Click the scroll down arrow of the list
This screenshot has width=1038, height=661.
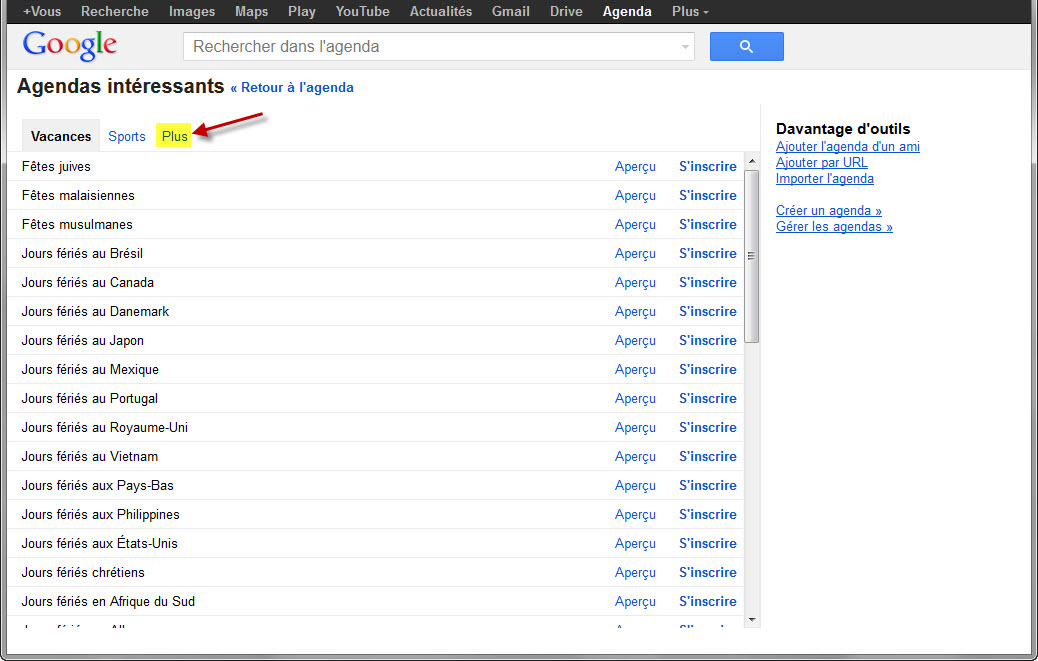[x=751, y=620]
